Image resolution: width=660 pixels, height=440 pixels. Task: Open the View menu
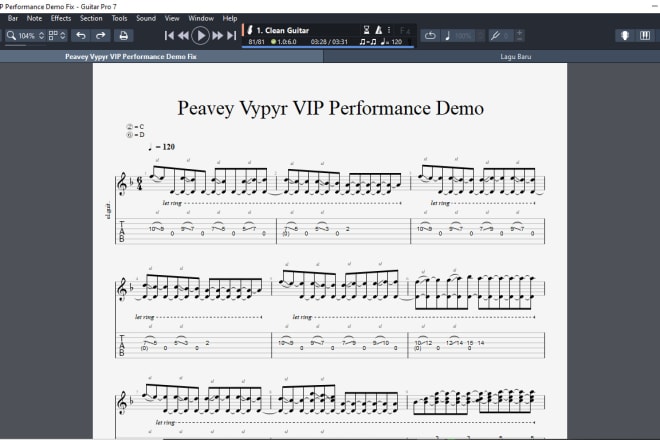(172, 18)
